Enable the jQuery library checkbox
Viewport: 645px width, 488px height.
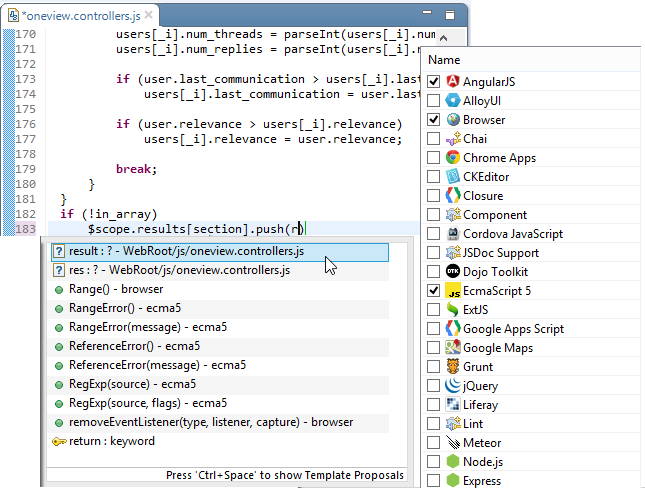coord(433,385)
